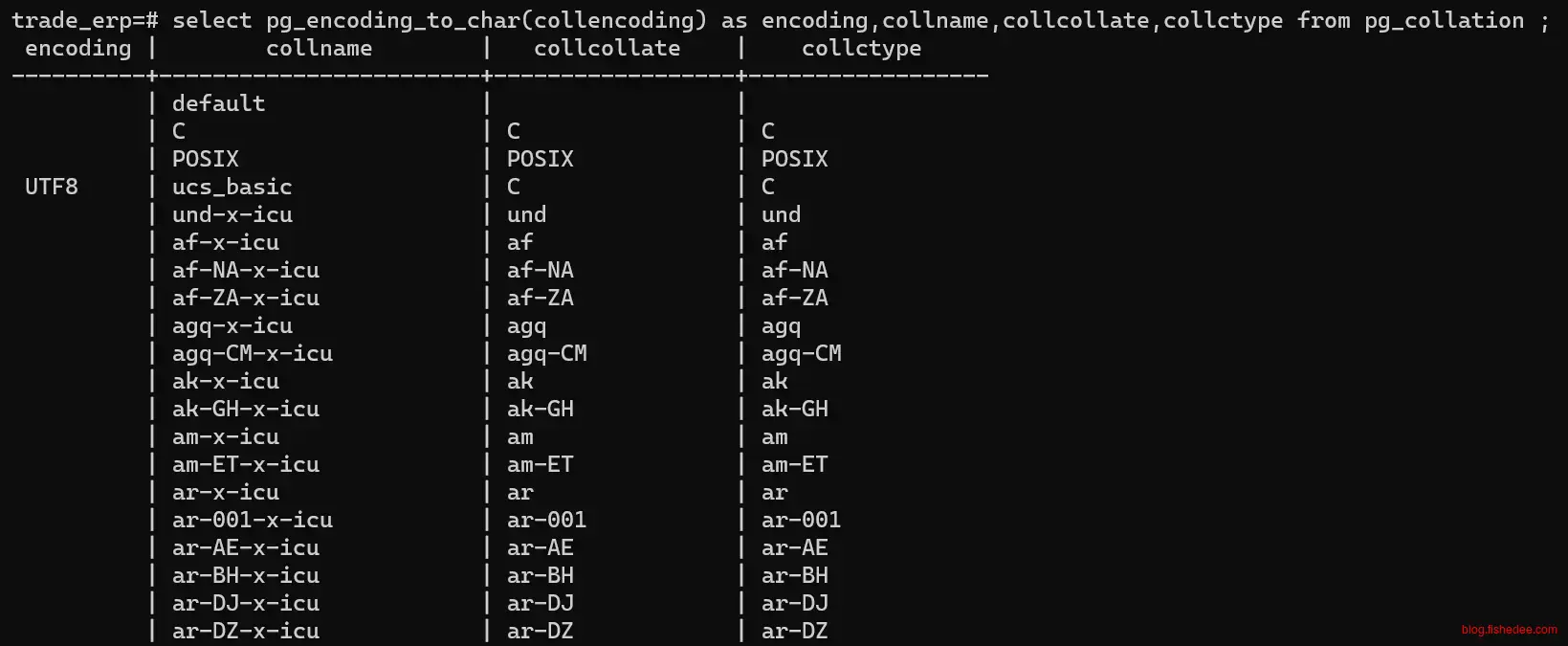Click the ar-BH-x-icu collation name

coord(245,575)
